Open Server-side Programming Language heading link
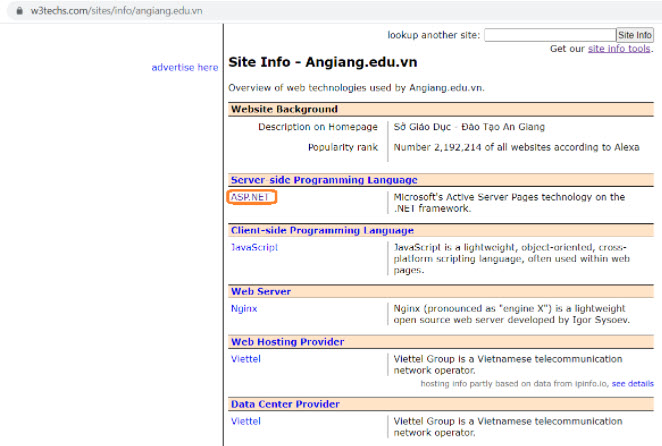 tap(324, 180)
